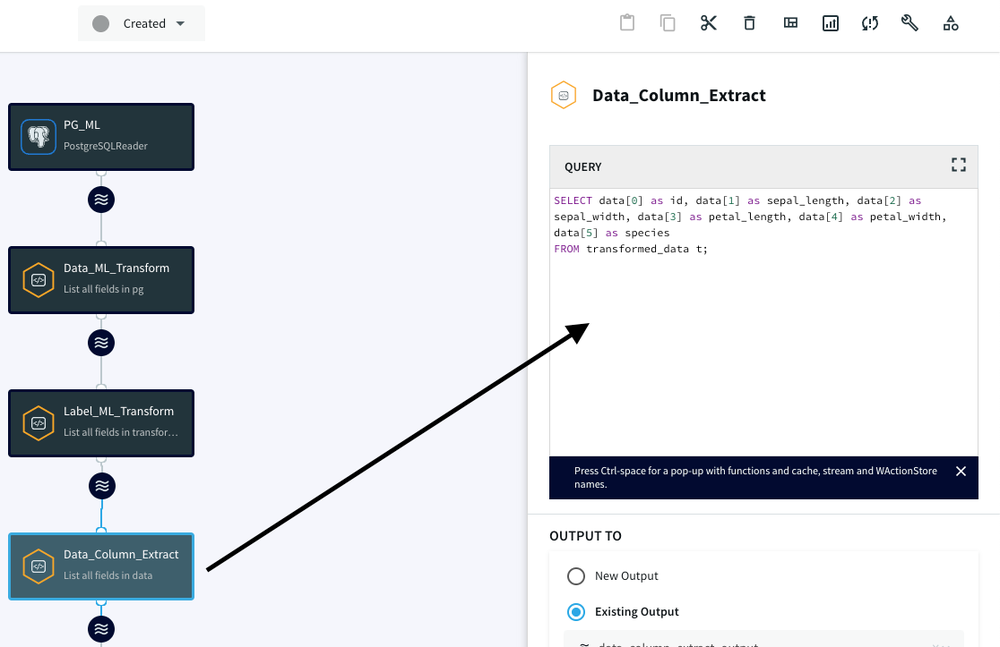Click inside the SELECT query editor
This screenshot has width=1000, height=647.
tap(763, 322)
